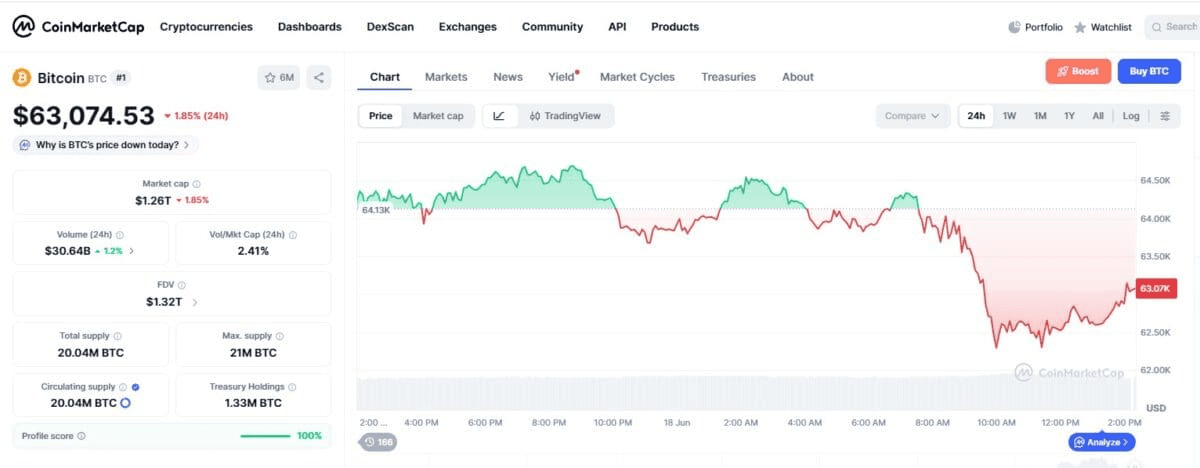Click the Buy BTC button
Image resolution: width=1200 pixels, height=468 pixels.
[1149, 71]
